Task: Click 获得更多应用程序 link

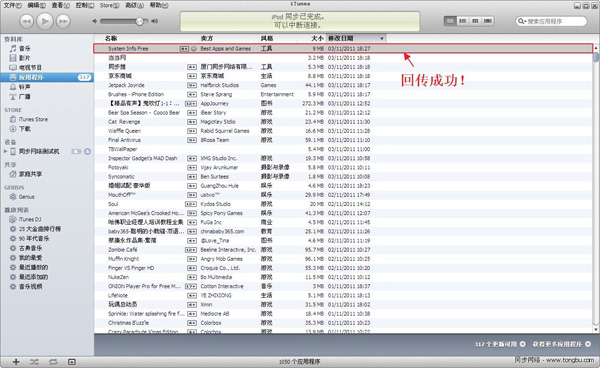Action: click(561, 344)
